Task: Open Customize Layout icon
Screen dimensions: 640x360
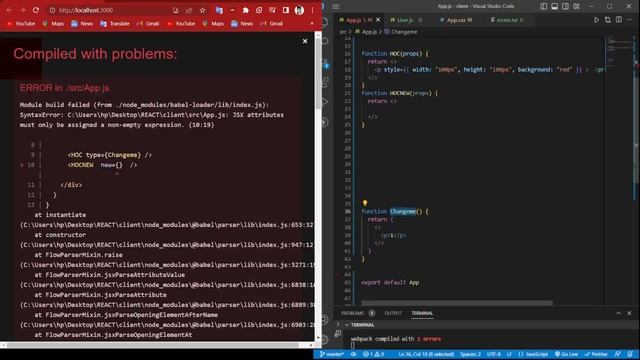Action: click(x=576, y=6)
